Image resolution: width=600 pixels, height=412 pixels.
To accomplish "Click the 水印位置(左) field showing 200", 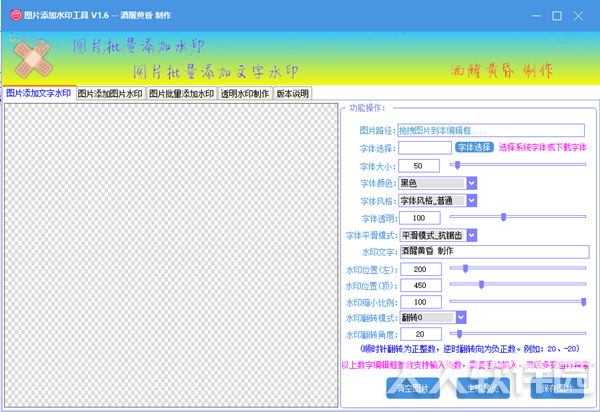I will 421,269.
